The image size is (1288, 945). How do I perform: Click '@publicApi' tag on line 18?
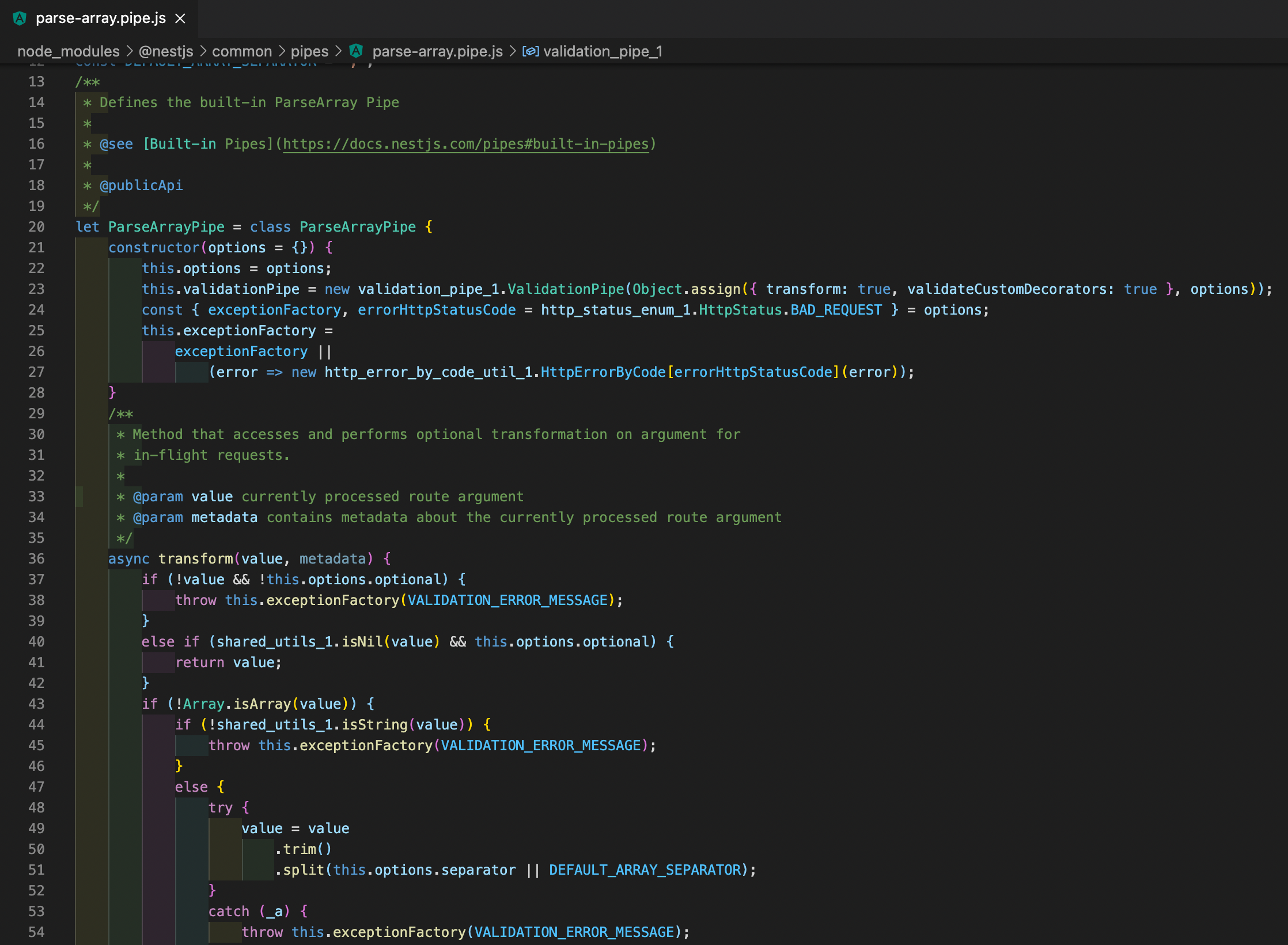click(141, 186)
